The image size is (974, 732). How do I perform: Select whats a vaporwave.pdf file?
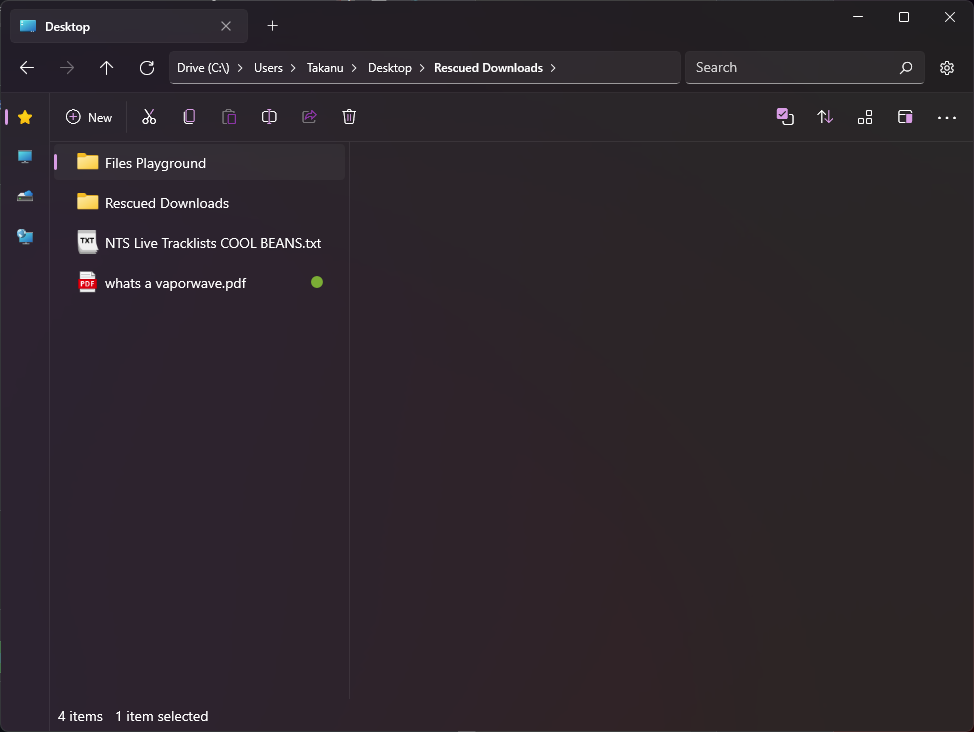(199, 283)
